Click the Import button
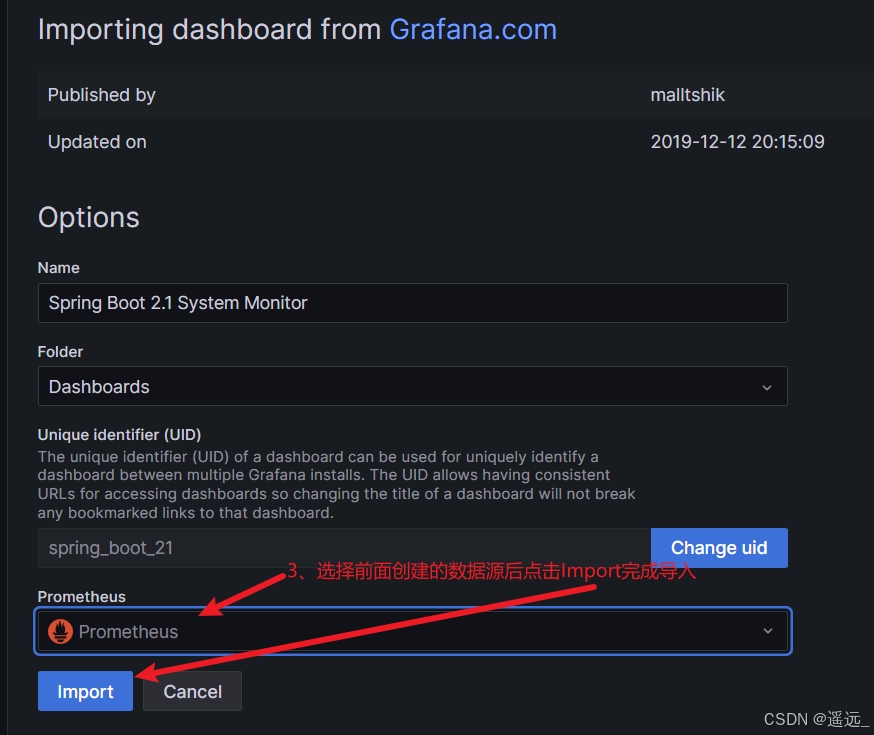Viewport: 874px width, 735px height. (x=85, y=691)
